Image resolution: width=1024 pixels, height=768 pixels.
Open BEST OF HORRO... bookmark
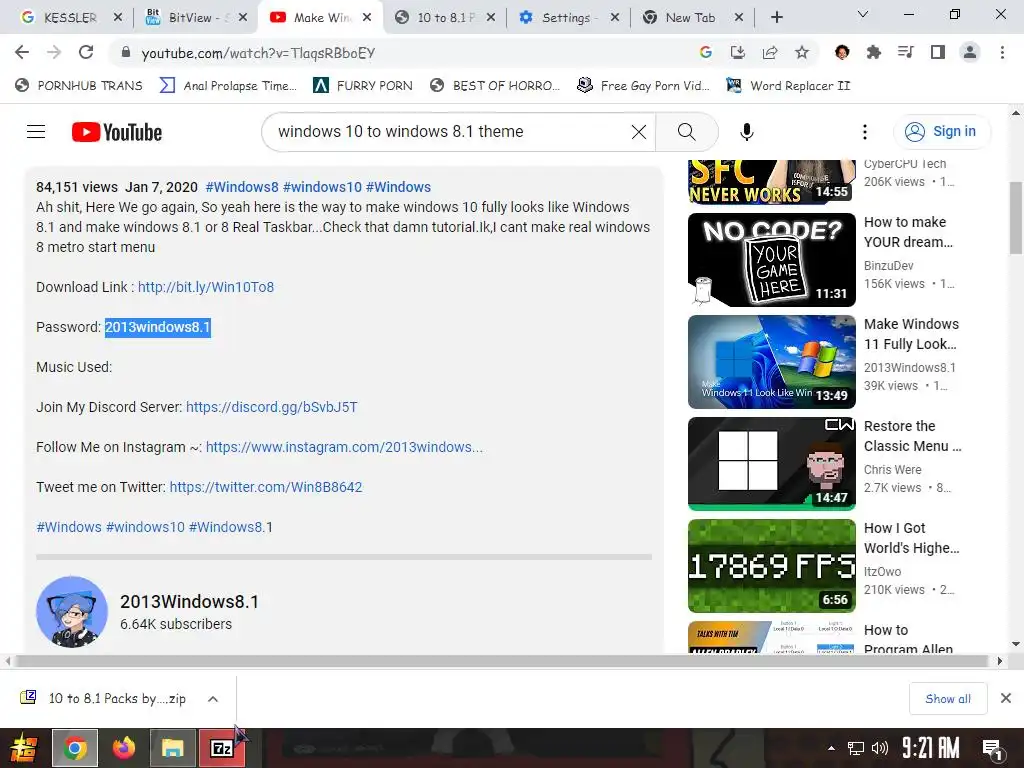(495, 86)
